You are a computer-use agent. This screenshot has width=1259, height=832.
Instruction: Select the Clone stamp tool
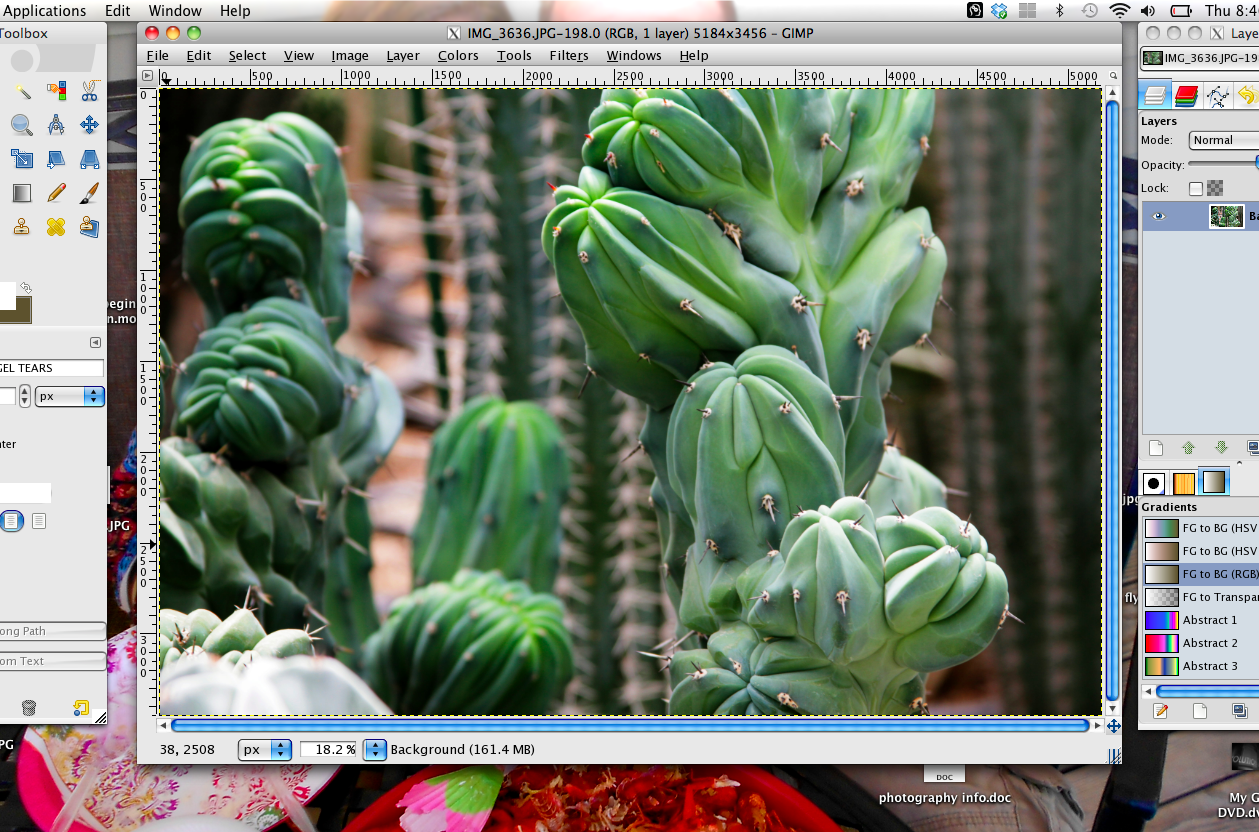pyautogui.click(x=22, y=226)
